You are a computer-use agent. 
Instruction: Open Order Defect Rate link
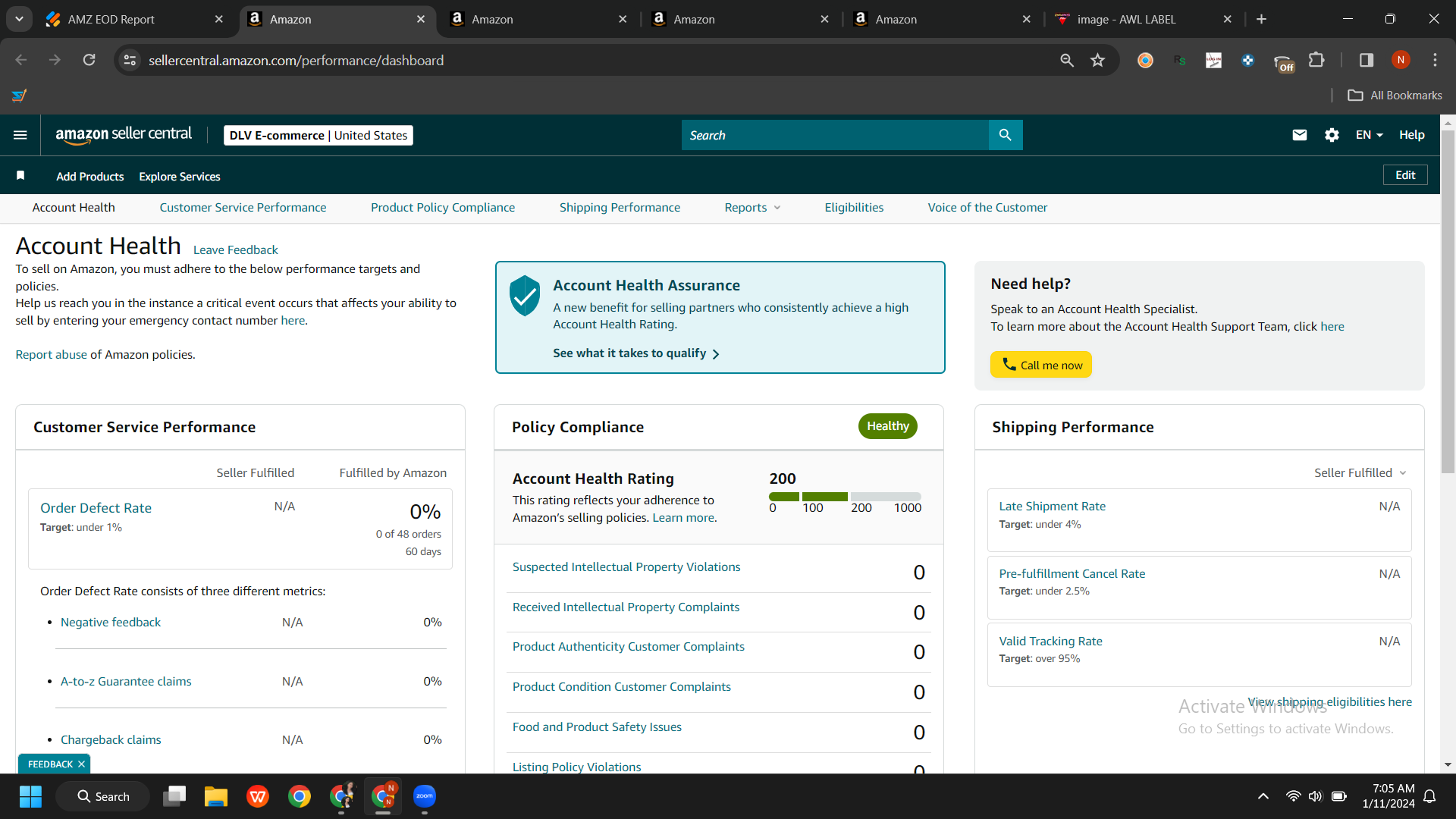96,508
